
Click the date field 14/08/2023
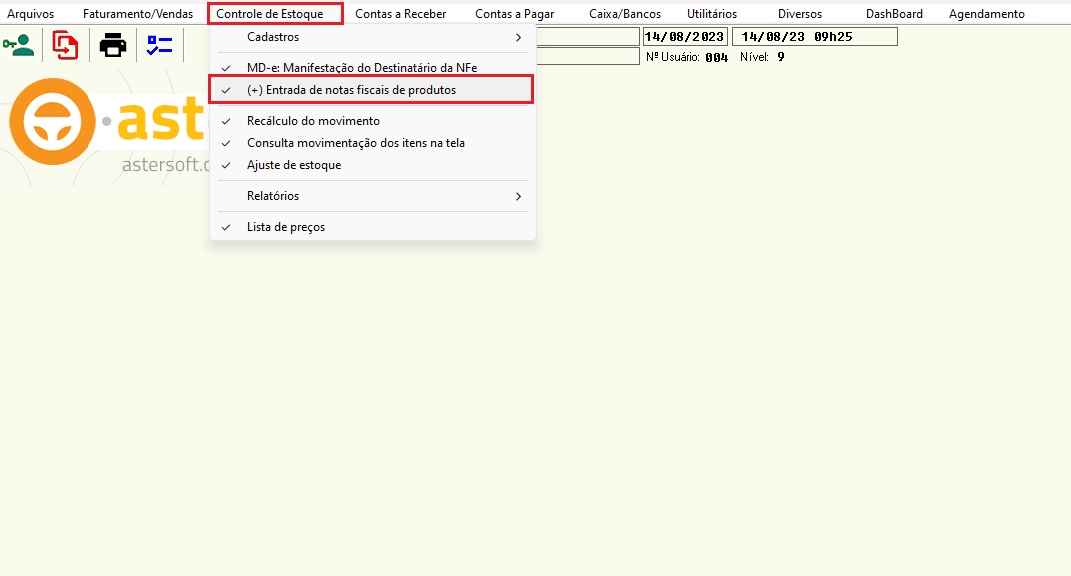(684, 37)
